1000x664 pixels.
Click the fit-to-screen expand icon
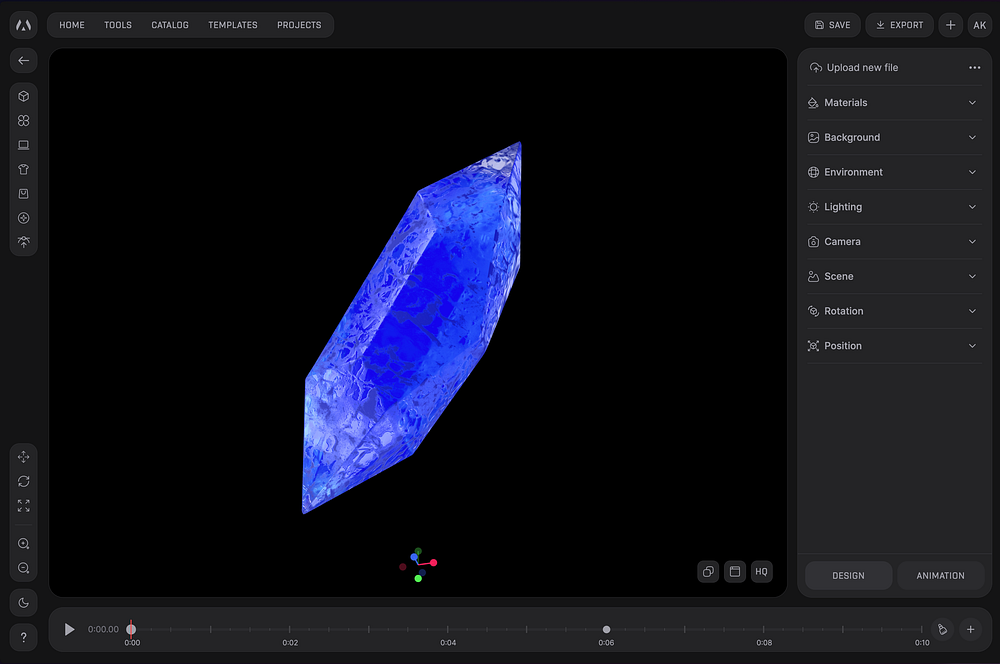[24, 506]
